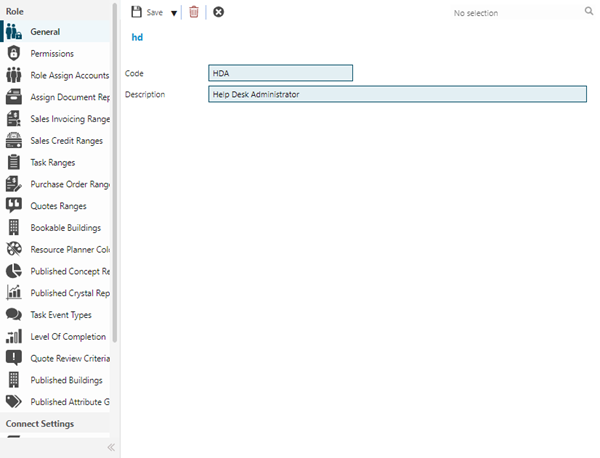Image resolution: width=600 pixels, height=458 pixels.
Task: Click the Level Of Completion bars icon
Action: tap(14, 337)
